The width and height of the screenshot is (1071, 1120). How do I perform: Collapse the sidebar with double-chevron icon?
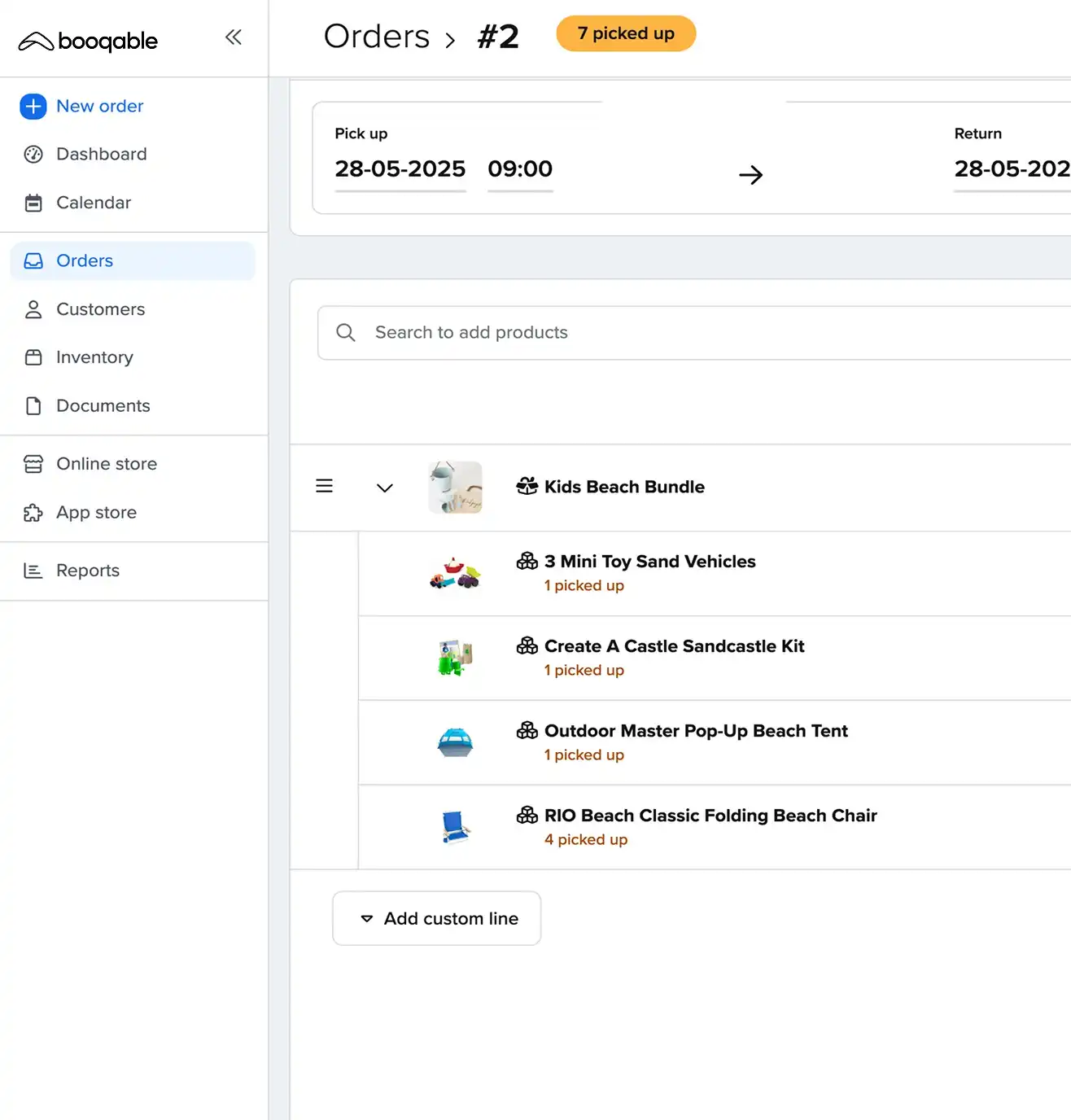coord(234,37)
